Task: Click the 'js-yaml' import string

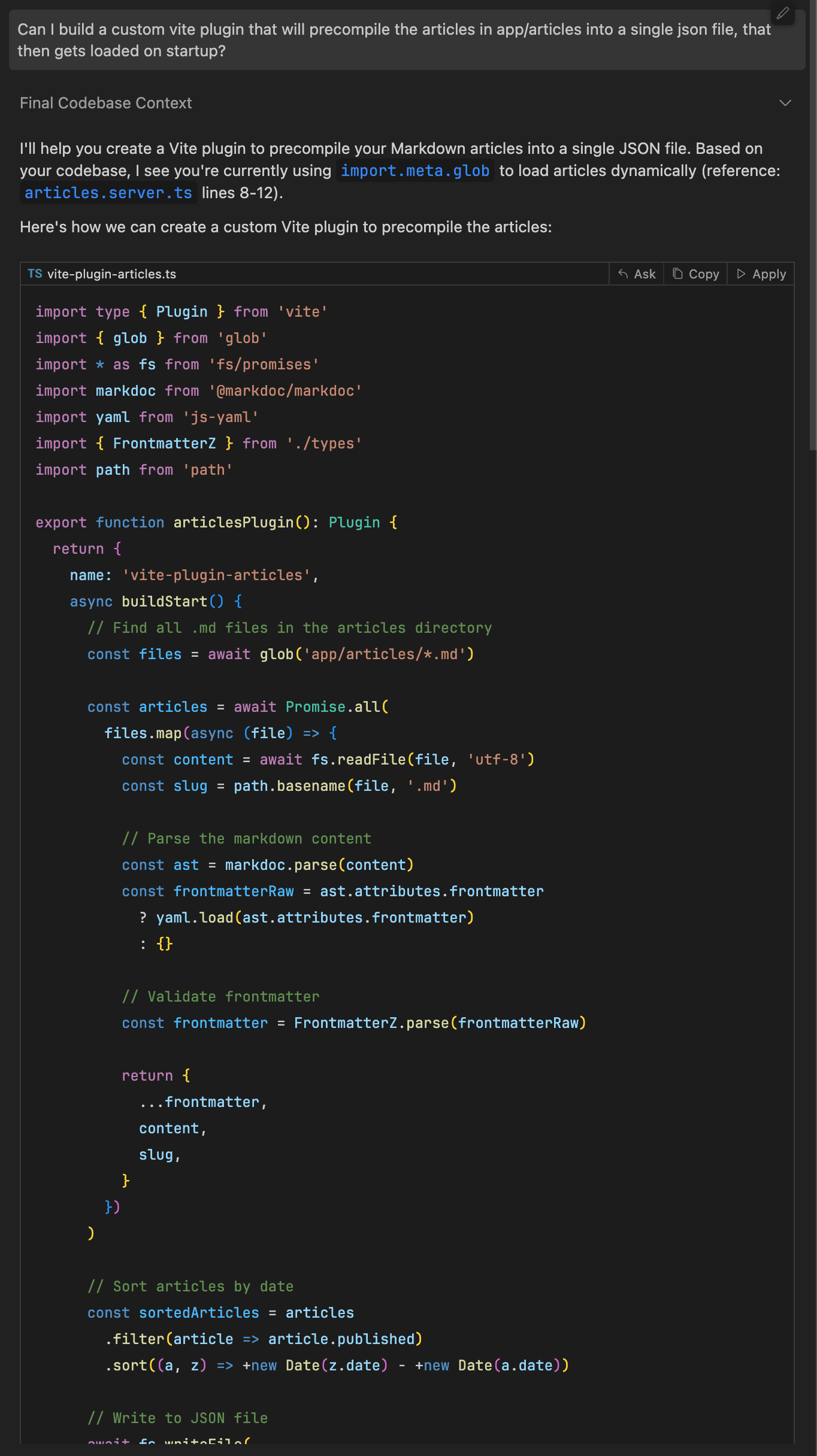Action: coord(220,417)
